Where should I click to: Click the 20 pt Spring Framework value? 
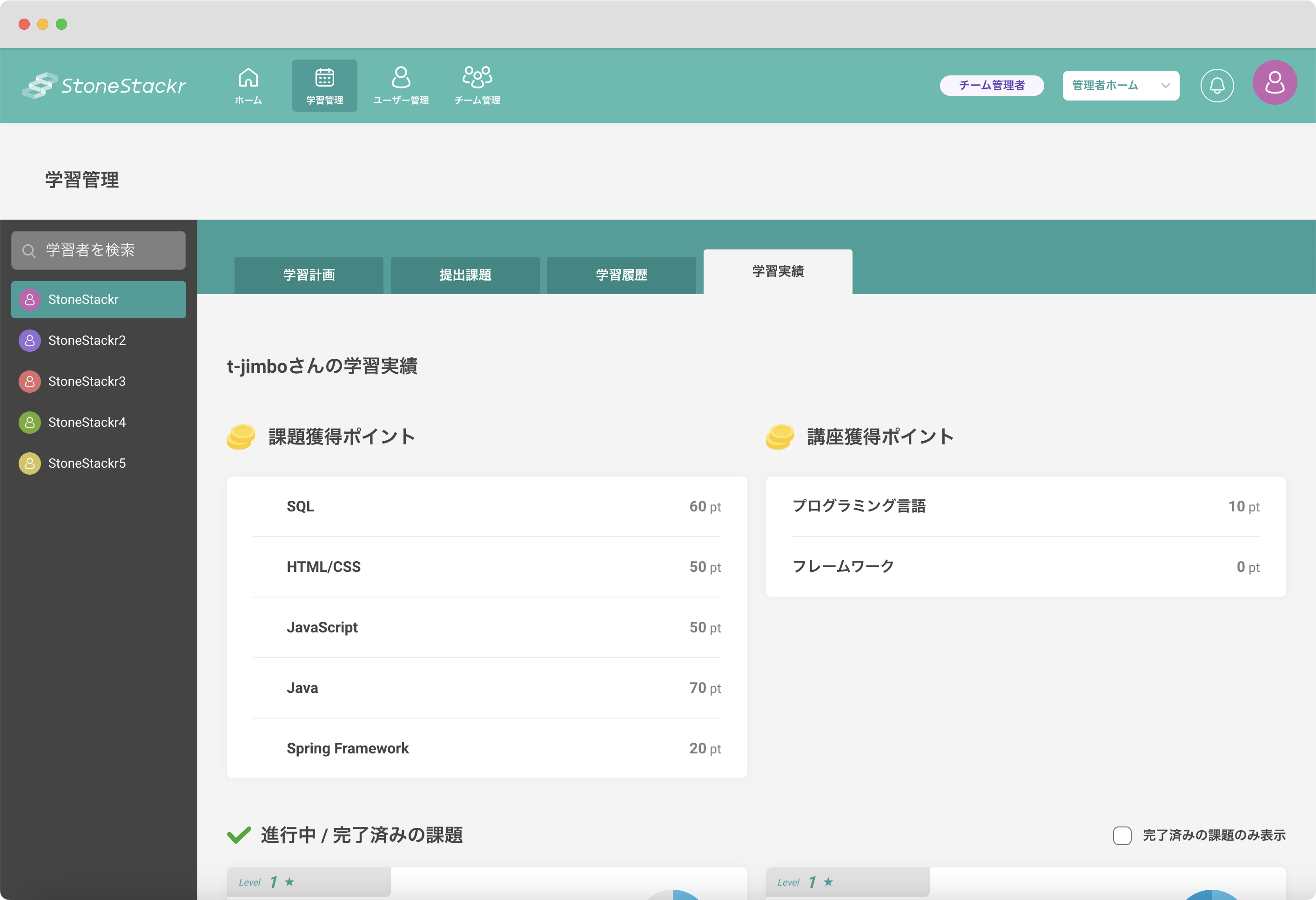705,749
